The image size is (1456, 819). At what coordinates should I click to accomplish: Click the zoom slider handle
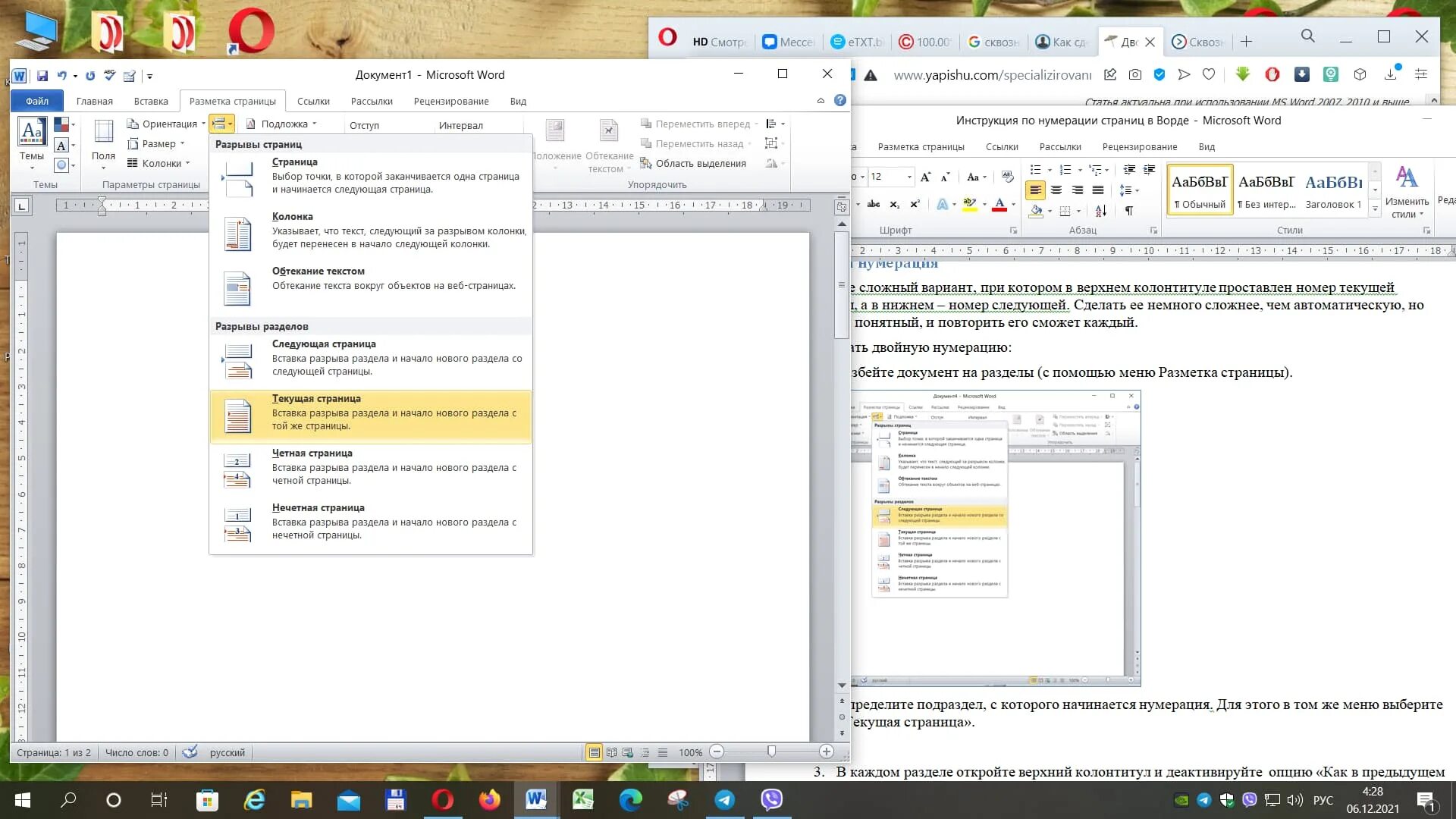(x=771, y=751)
